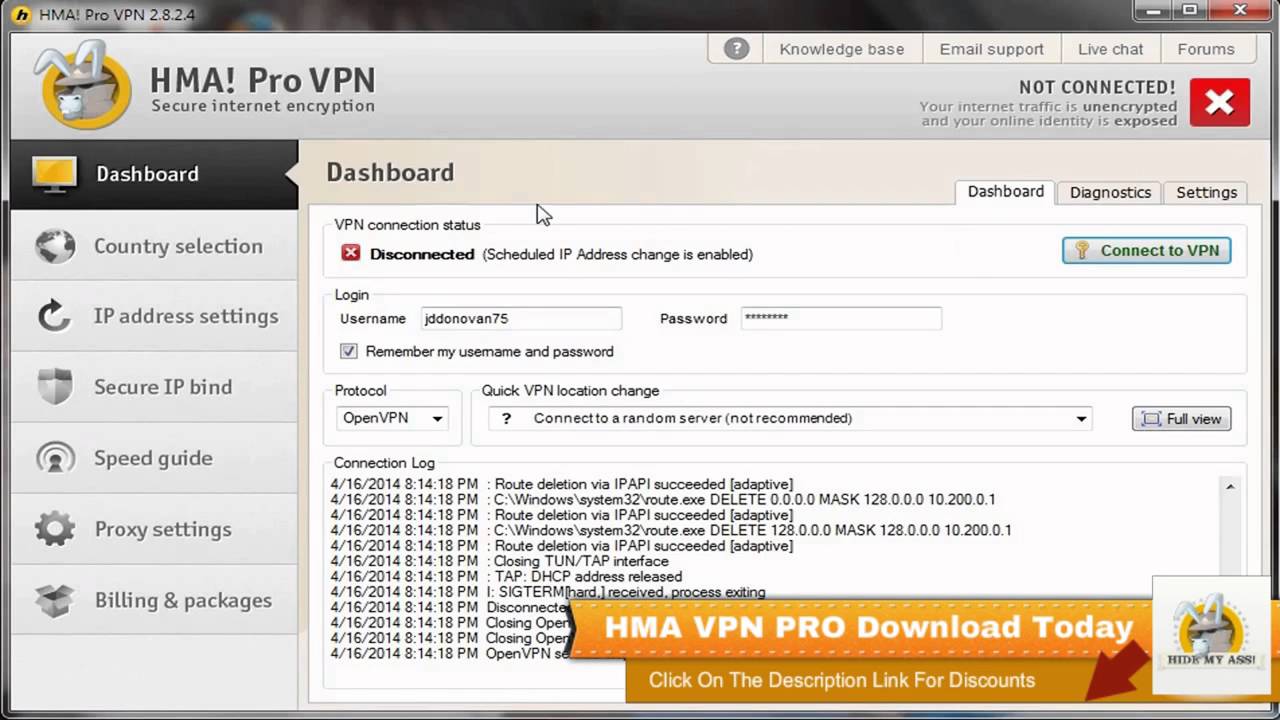1280x720 pixels.
Task: Minimize the HMA Pro VPN window
Action: click(x=1153, y=11)
